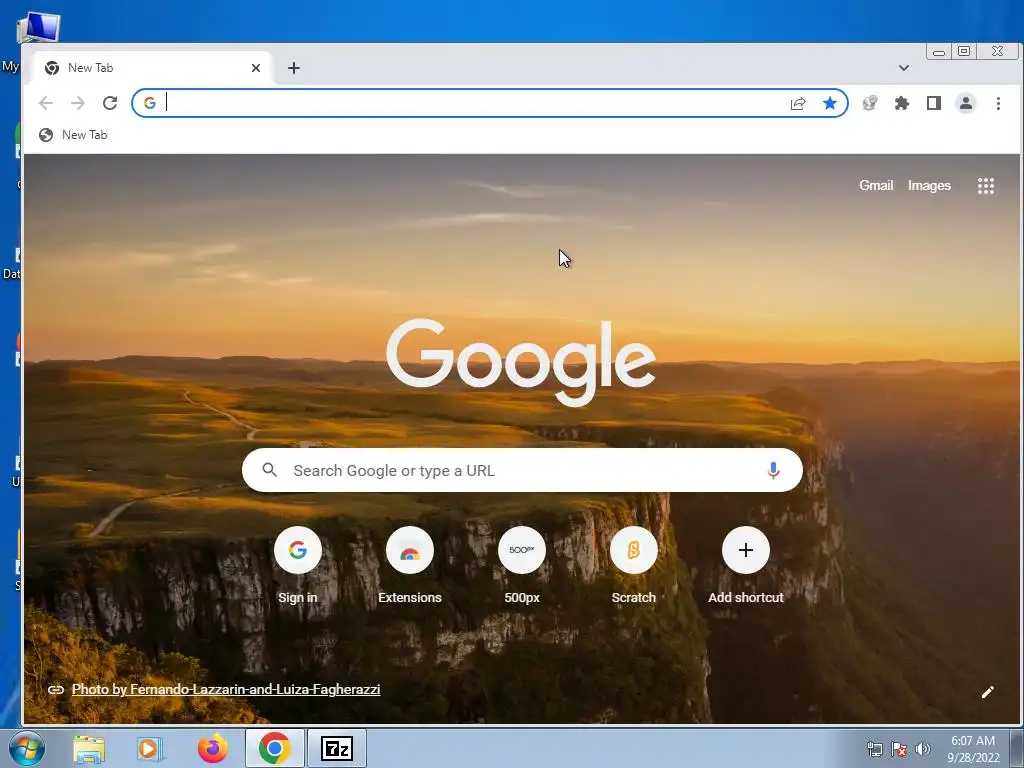The height and width of the screenshot is (768, 1024).
Task: Close the New Tab tab
Action: click(256, 68)
